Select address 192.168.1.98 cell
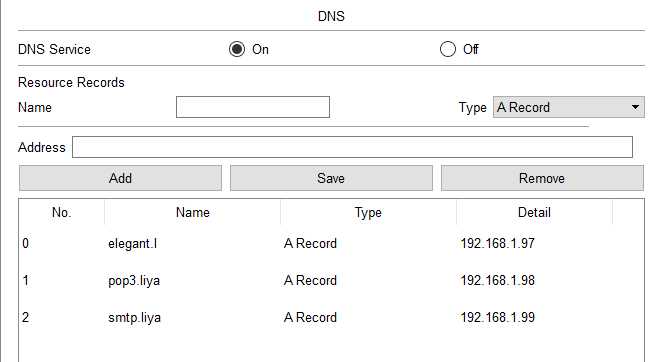This screenshot has height=362, width=648. pos(498,281)
